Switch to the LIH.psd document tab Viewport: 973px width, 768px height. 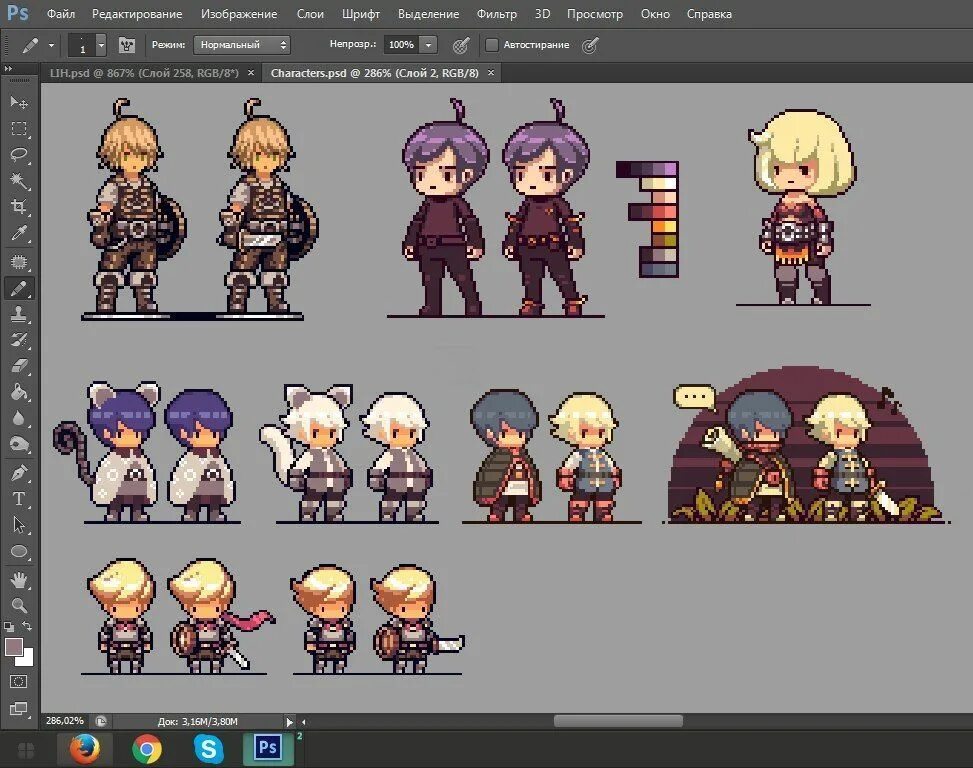pos(144,73)
